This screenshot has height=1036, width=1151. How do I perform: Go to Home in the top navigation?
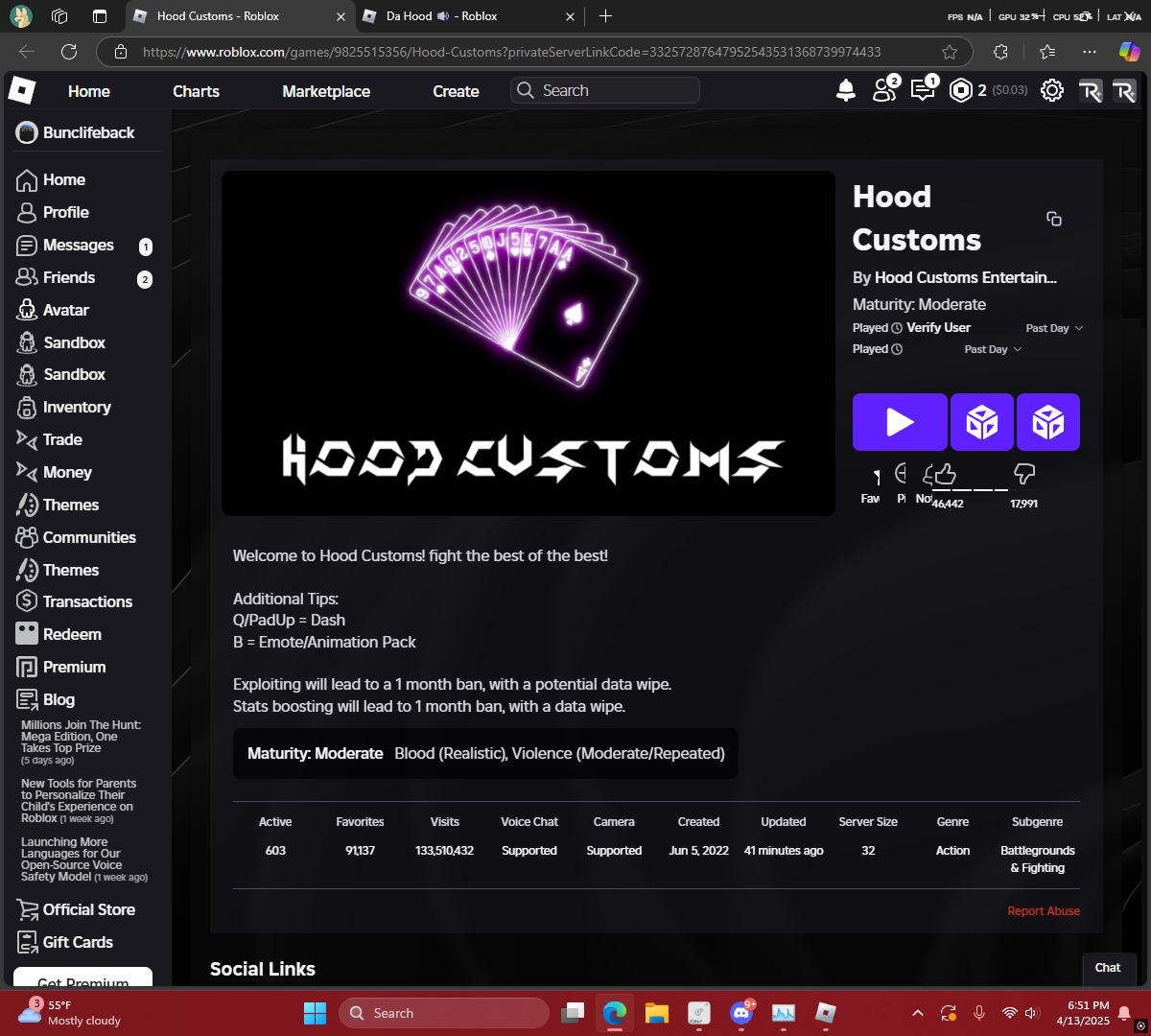pos(89,91)
